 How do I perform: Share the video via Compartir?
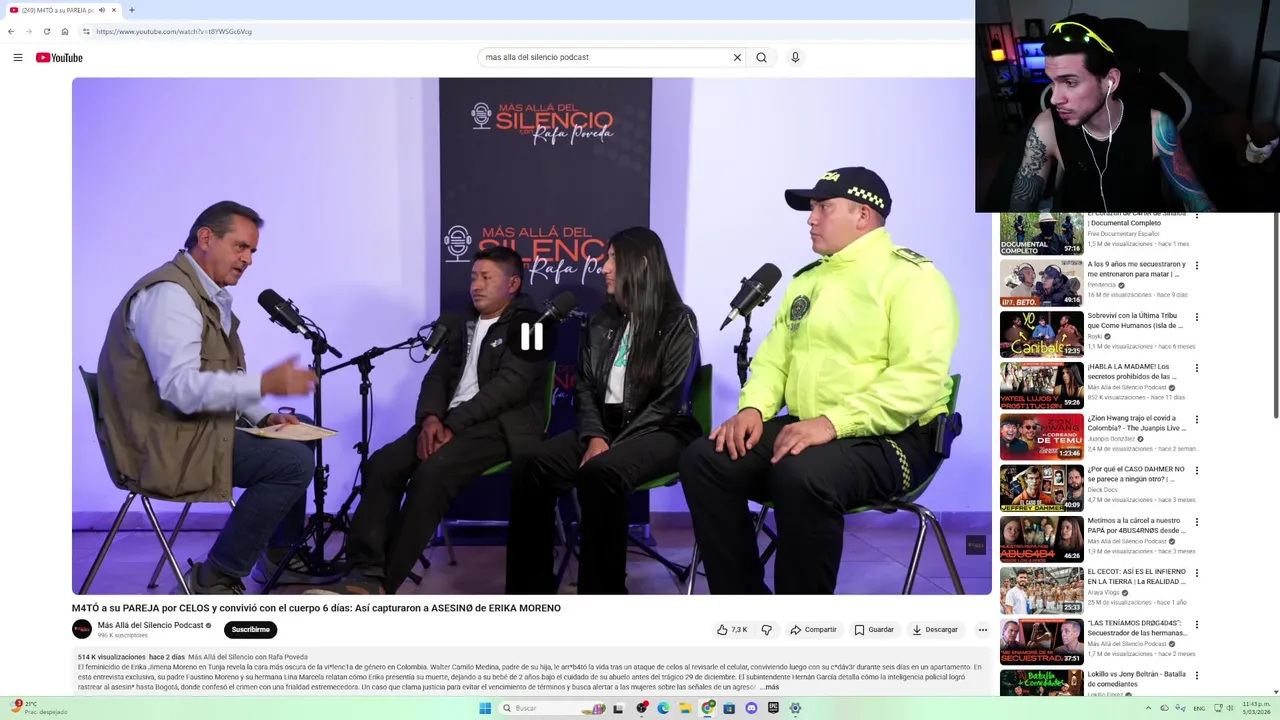tap(813, 630)
